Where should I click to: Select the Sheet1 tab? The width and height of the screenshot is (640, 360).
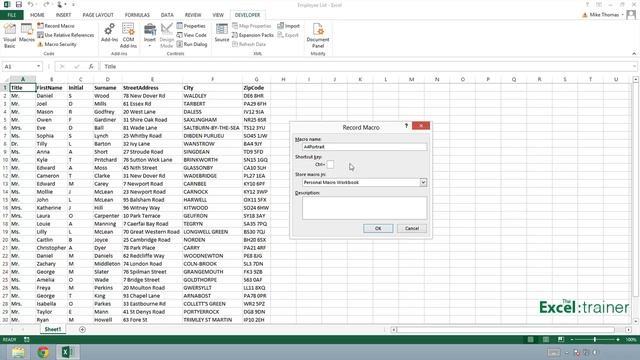[x=53, y=329]
